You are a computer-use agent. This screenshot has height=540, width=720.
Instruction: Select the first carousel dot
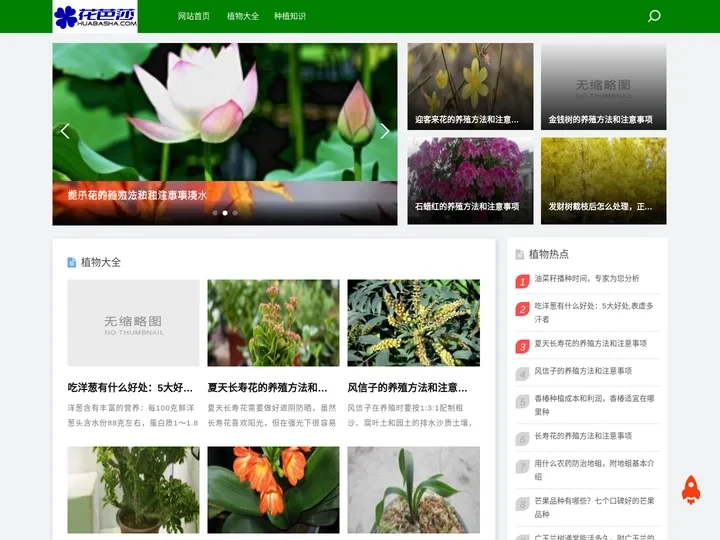pos(215,213)
